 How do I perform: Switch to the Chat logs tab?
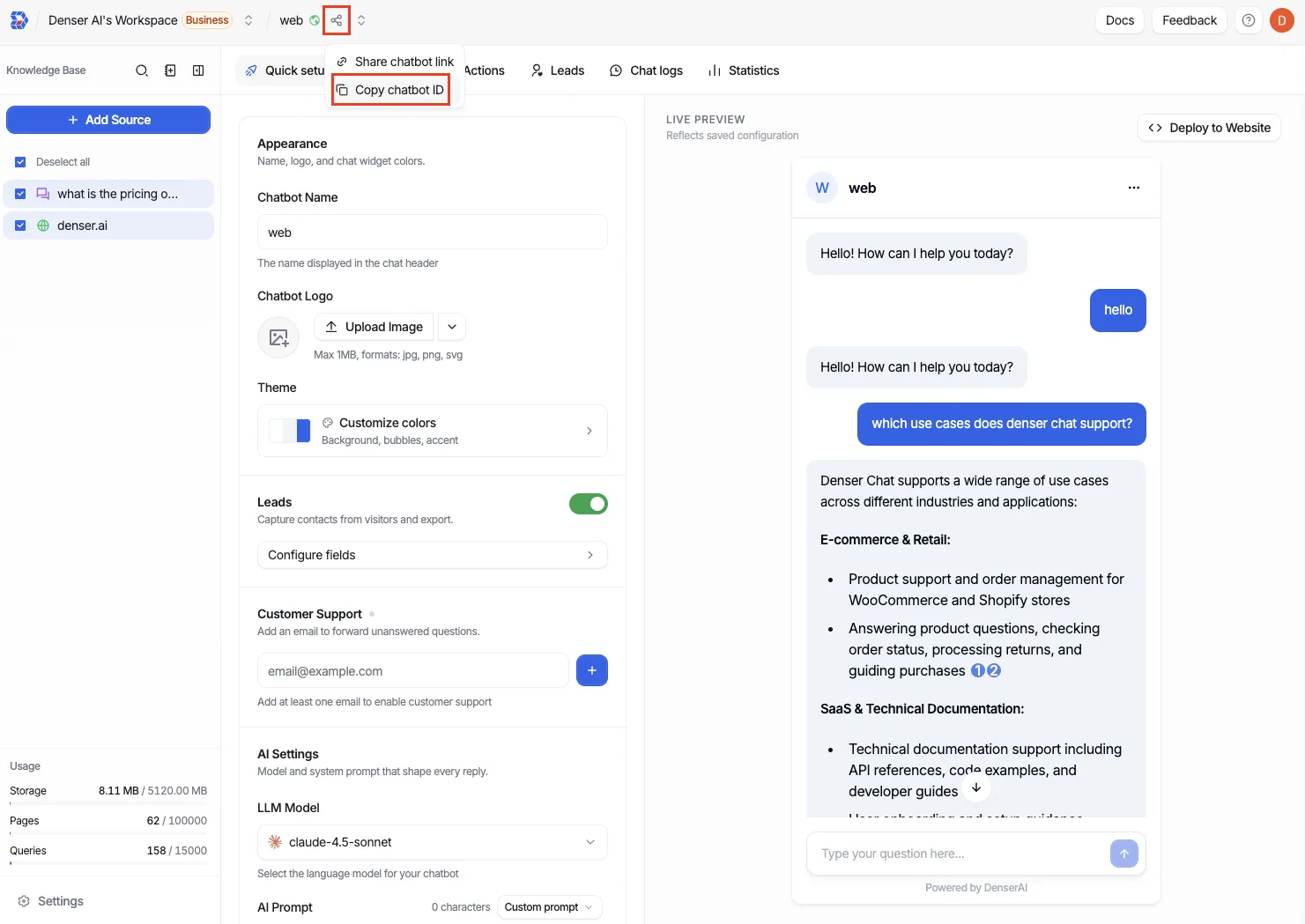pyautogui.click(x=646, y=70)
